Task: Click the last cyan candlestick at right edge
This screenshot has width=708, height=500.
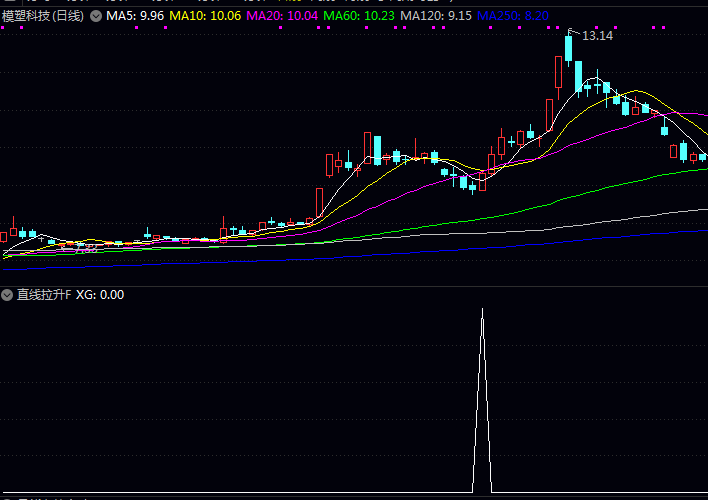Action: click(x=703, y=156)
